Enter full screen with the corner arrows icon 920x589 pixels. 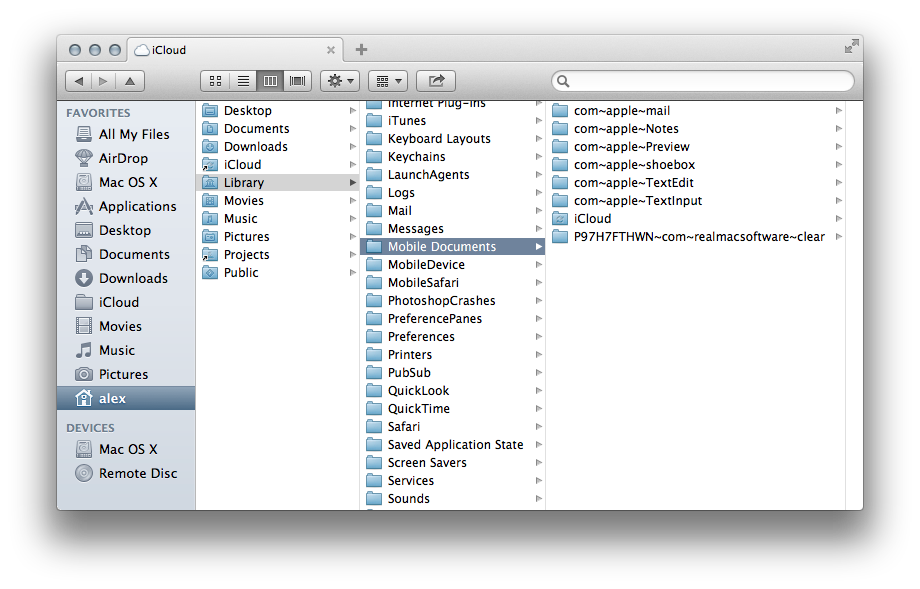tap(851, 46)
